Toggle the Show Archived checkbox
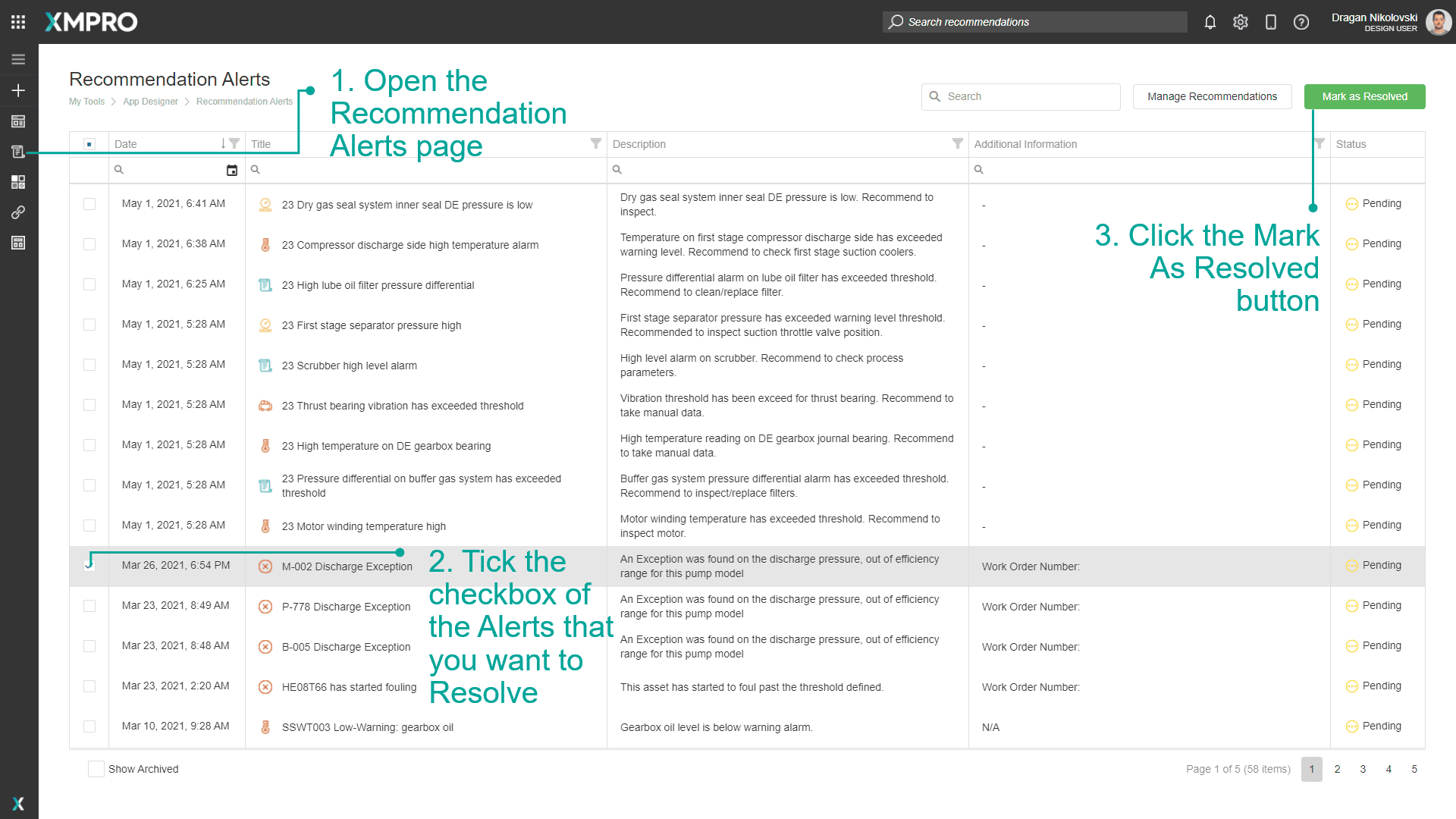The height and width of the screenshot is (819, 1456). (96, 769)
